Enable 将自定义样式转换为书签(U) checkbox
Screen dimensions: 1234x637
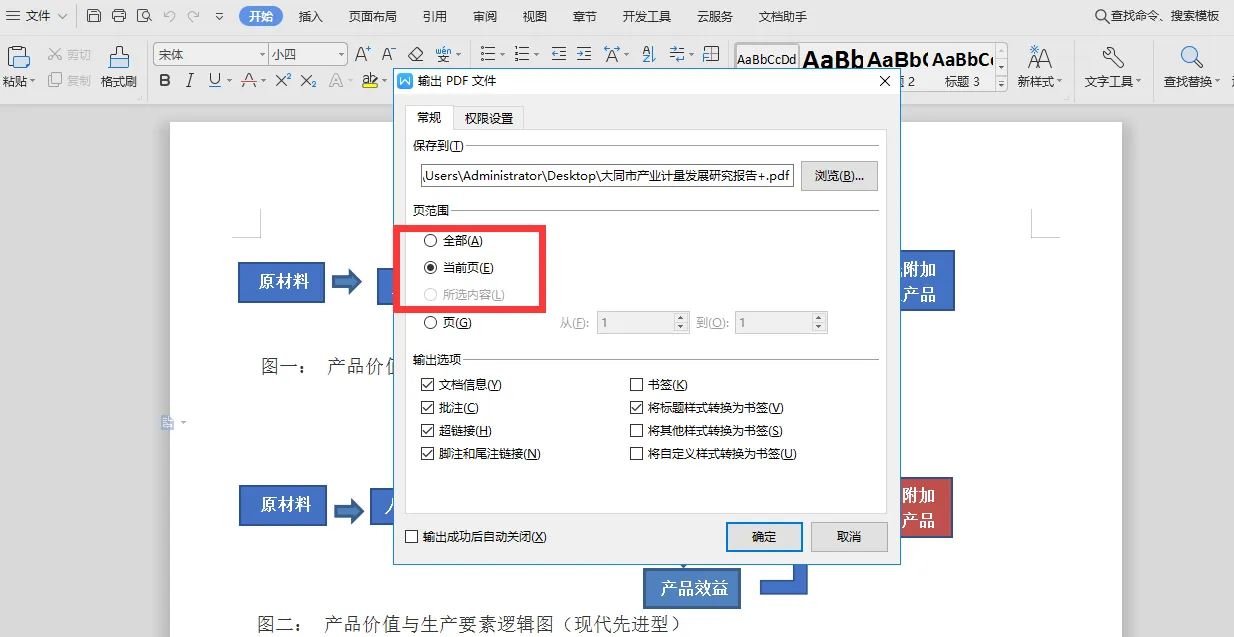coord(636,453)
